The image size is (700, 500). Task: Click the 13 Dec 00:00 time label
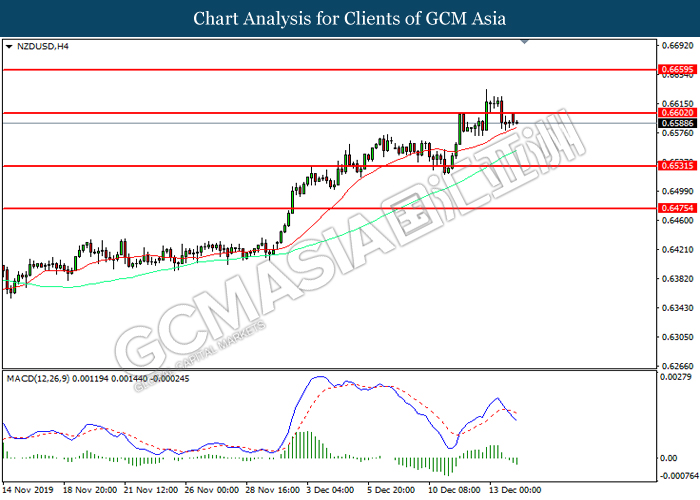(x=515, y=490)
